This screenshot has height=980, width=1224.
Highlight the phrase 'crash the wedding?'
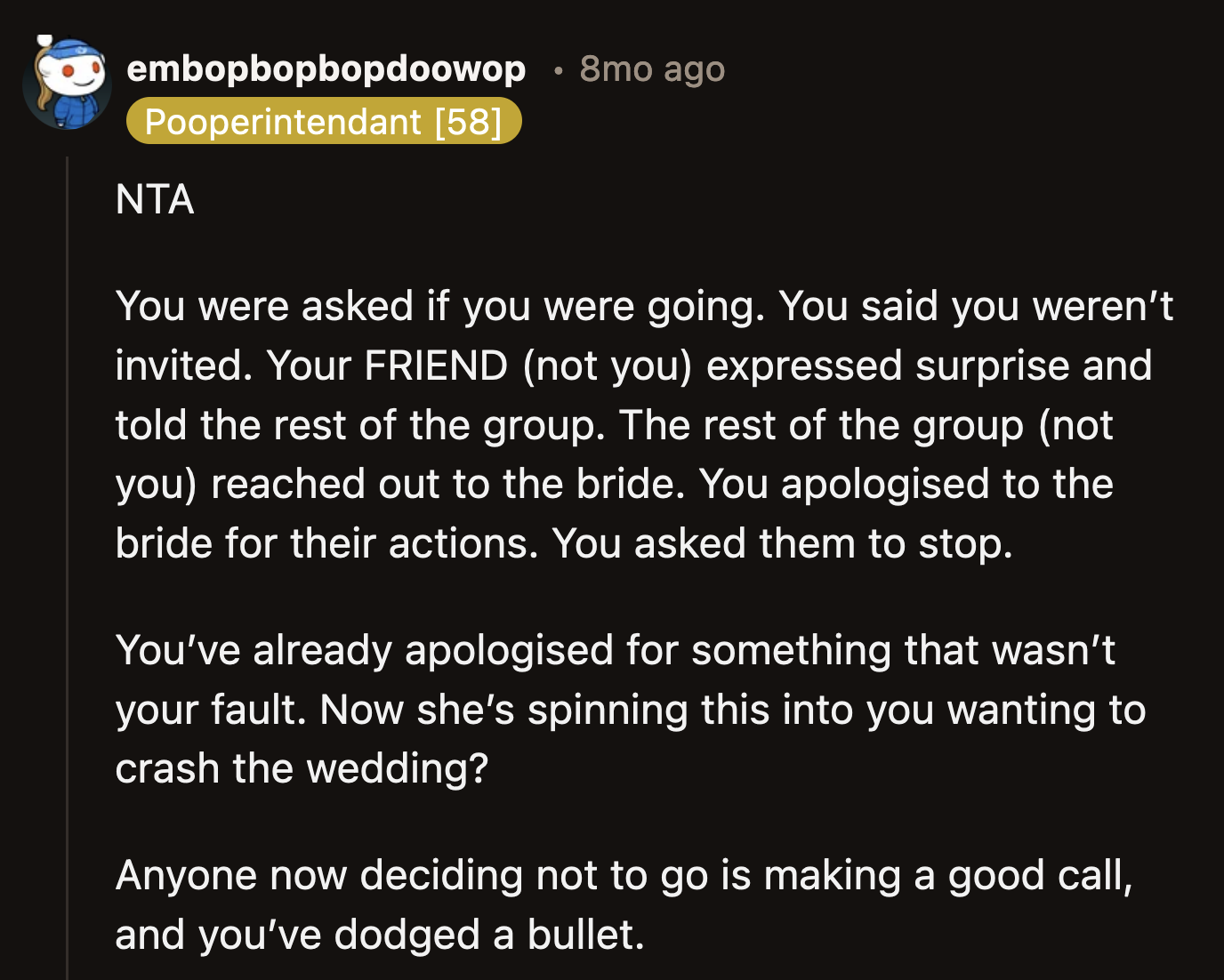pyautogui.click(x=301, y=767)
